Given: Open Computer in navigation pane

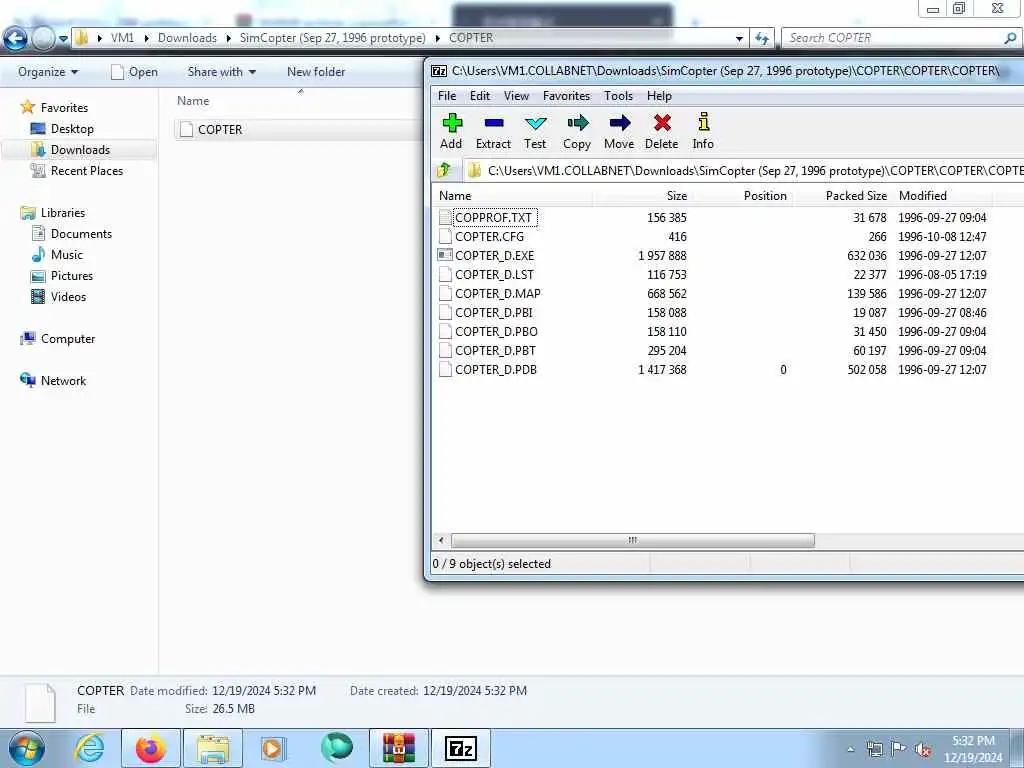Looking at the screenshot, I should (68, 338).
